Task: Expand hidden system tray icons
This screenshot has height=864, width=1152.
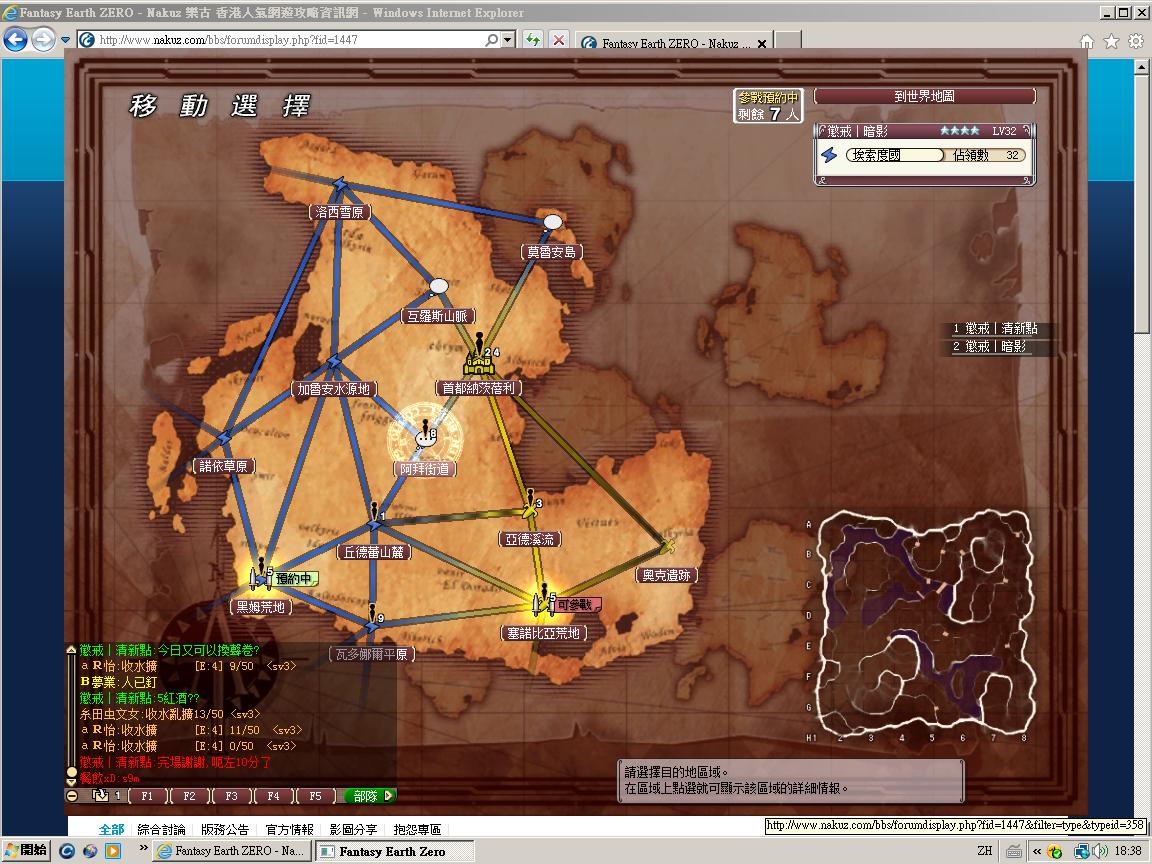Action: coord(1039,851)
